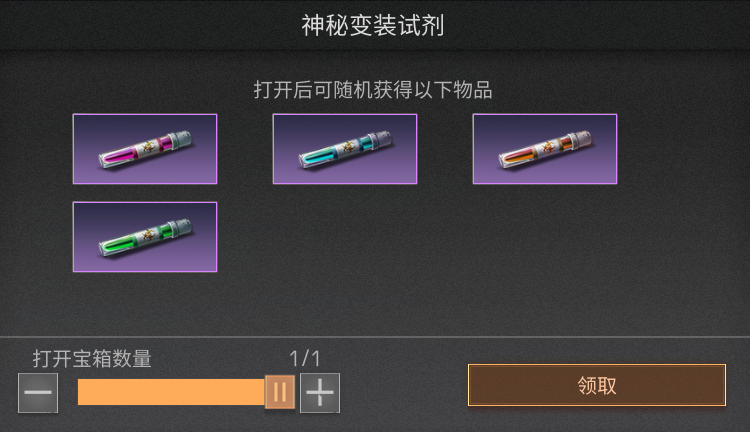Click the 打开宝箱数量 label
Viewport: 750px width, 432px height.
pyautogui.click(x=92, y=358)
